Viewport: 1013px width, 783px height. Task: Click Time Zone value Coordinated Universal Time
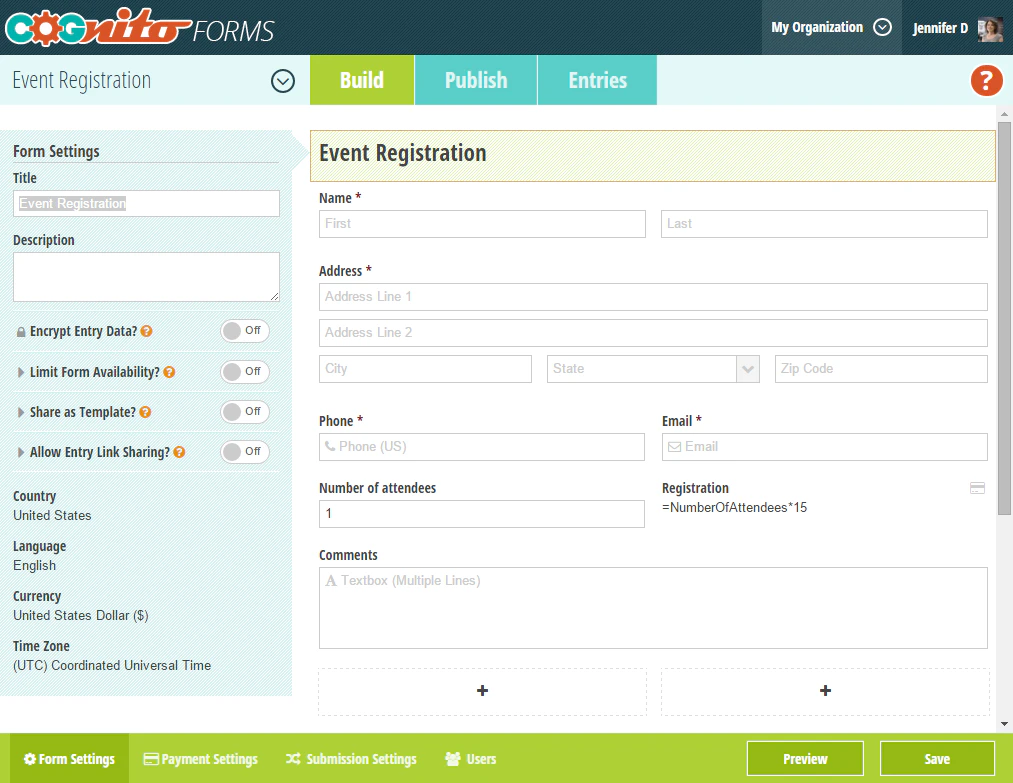pyautogui.click(x=112, y=665)
